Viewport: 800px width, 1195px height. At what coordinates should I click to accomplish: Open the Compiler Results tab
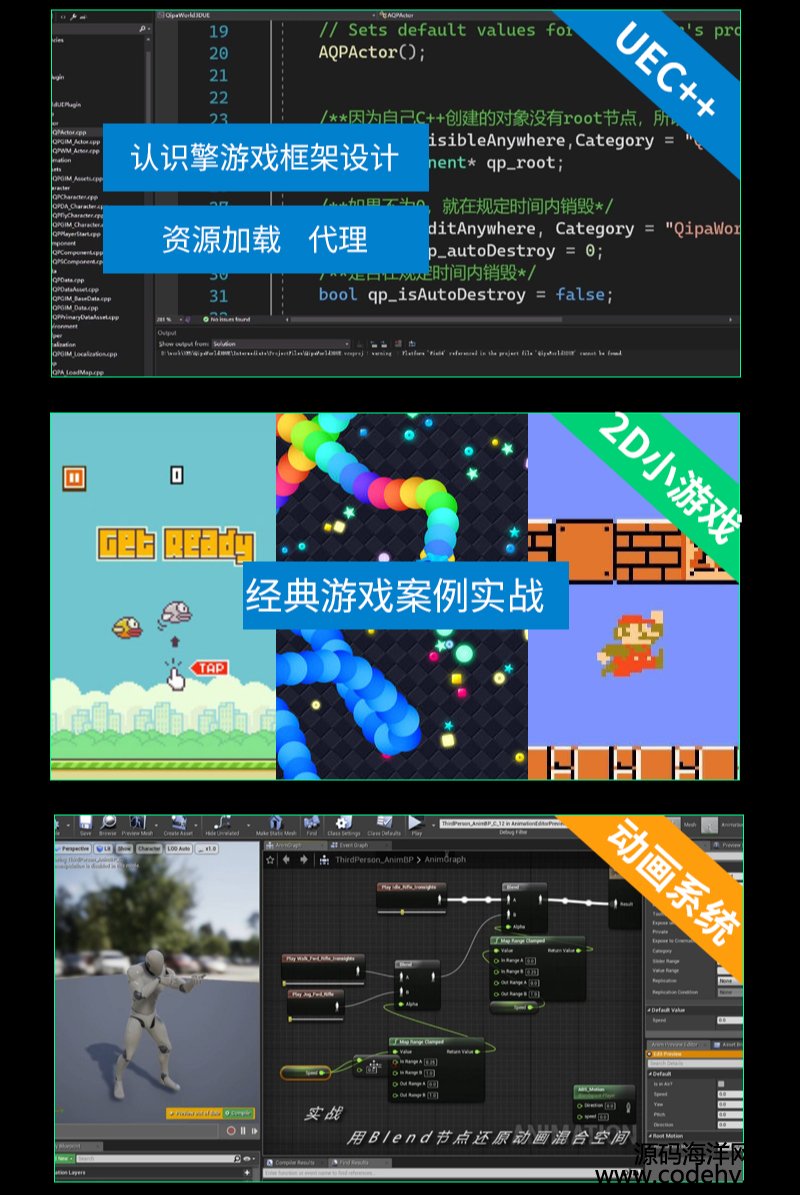pos(295,1162)
